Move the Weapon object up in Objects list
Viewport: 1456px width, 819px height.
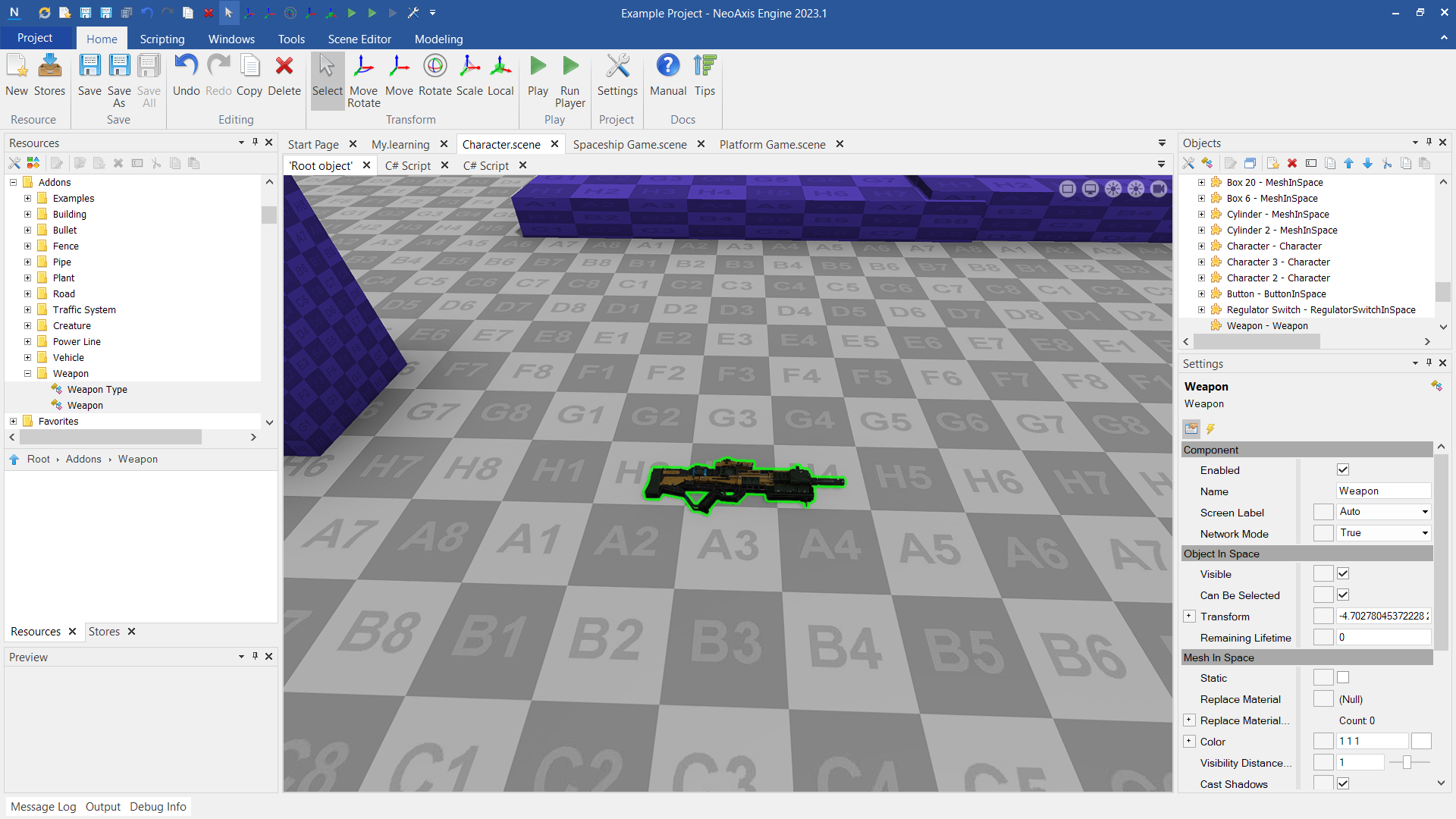click(1348, 163)
